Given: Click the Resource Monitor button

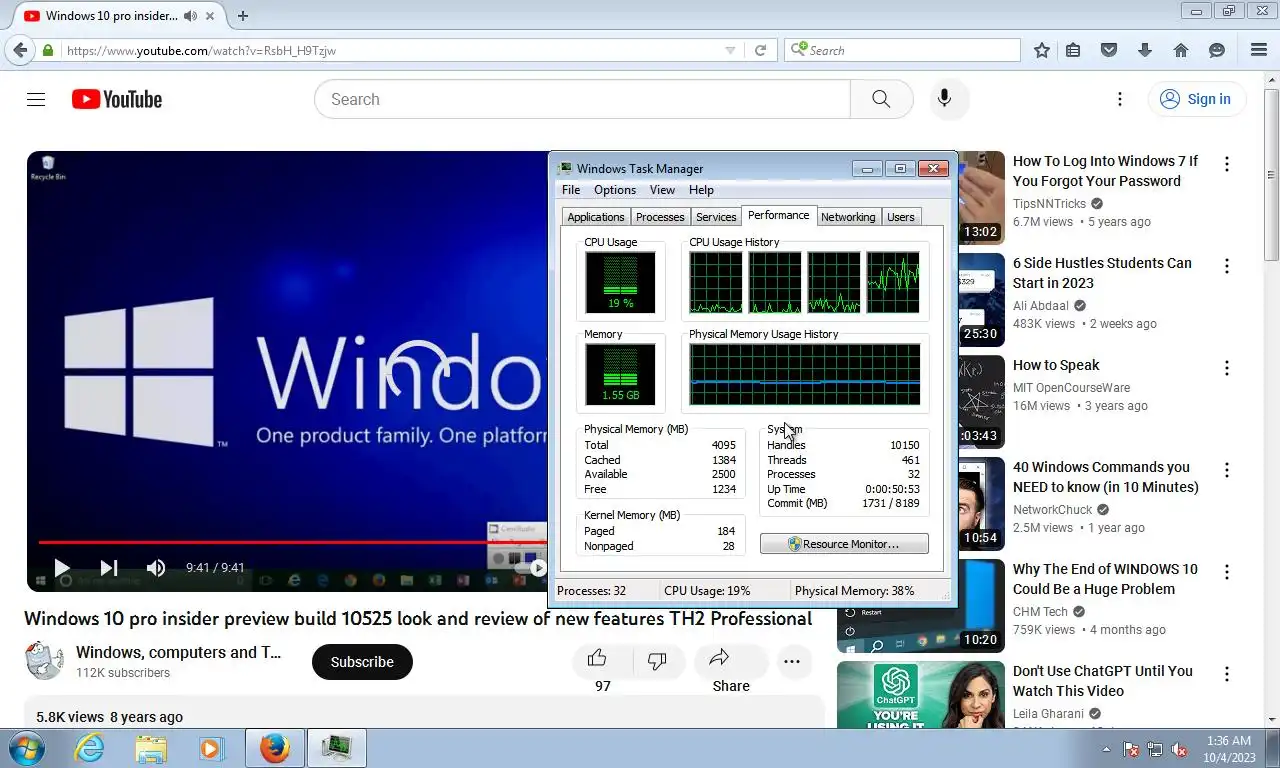Looking at the screenshot, I should pyautogui.click(x=844, y=544).
